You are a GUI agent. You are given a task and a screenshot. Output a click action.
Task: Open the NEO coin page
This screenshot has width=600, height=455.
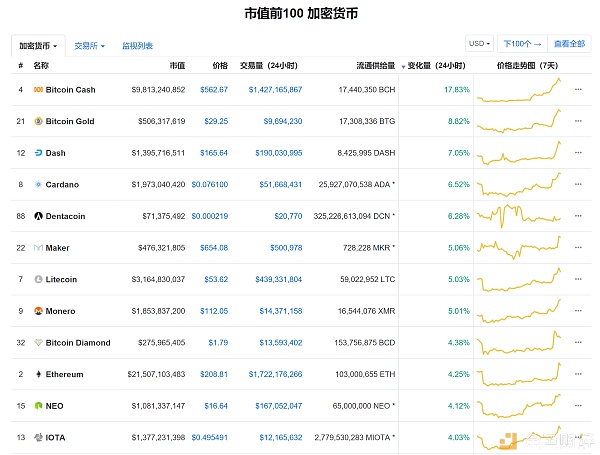point(54,406)
